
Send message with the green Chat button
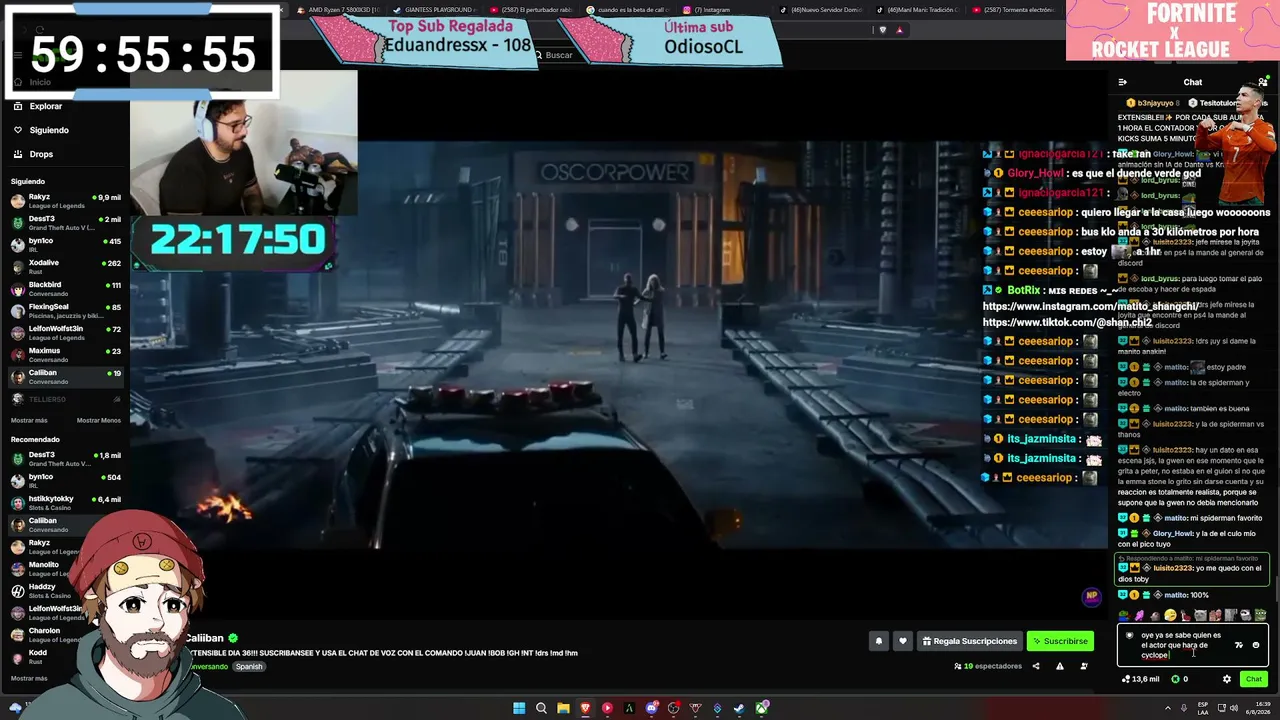pyautogui.click(x=1254, y=679)
